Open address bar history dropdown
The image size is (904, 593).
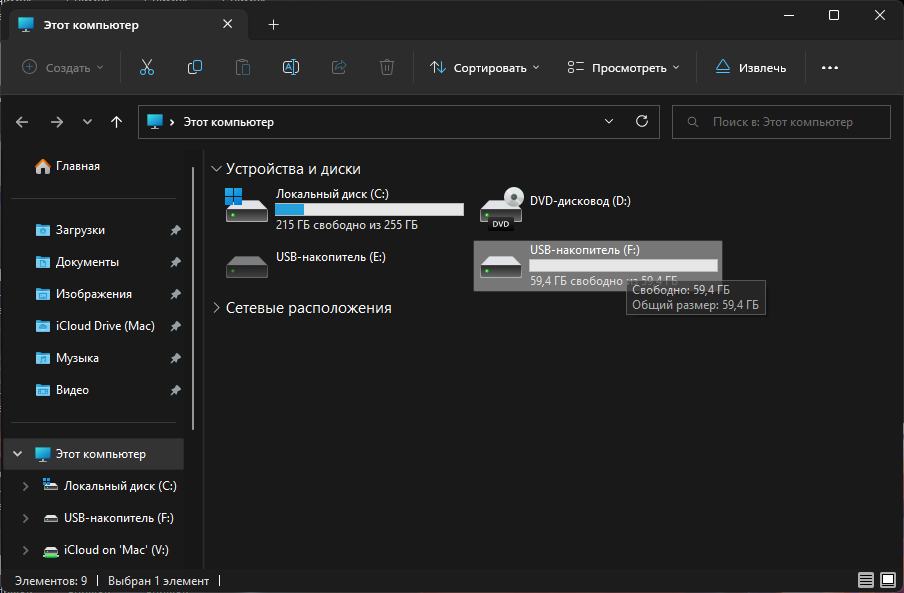tap(609, 122)
